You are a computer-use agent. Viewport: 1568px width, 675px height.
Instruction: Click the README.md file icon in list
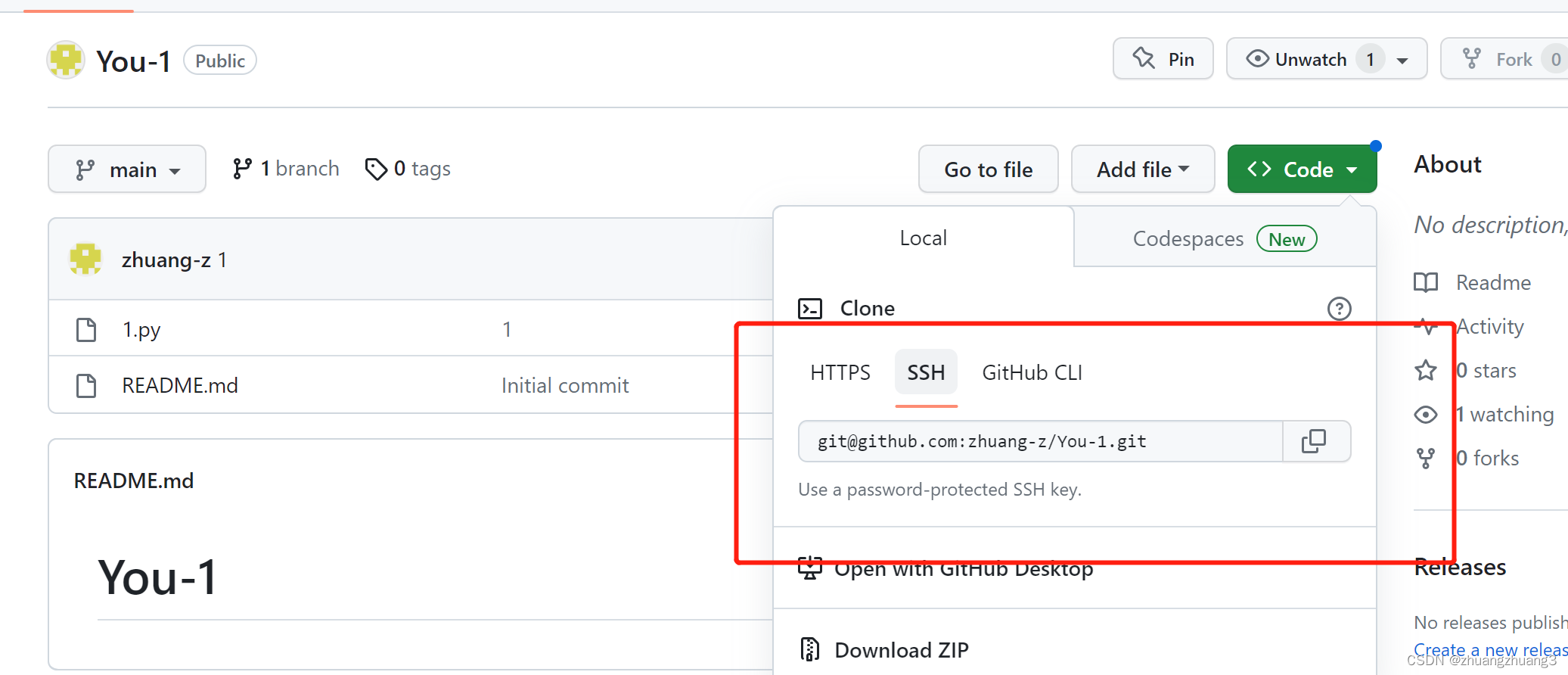pos(86,385)
